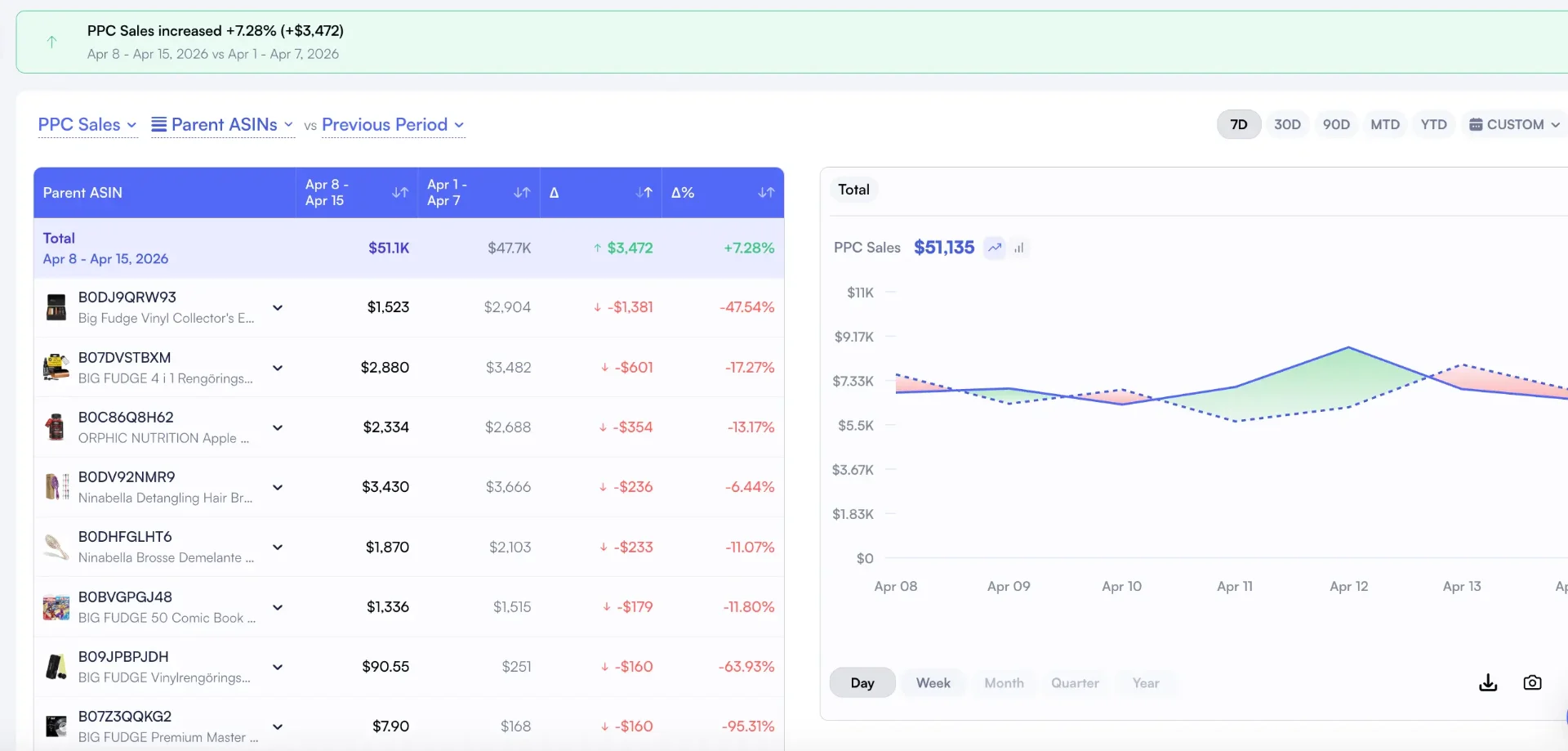
Task: Expand the B07Z3QQKG2 row
Action: pyautogui.click(x=278, y=726)
